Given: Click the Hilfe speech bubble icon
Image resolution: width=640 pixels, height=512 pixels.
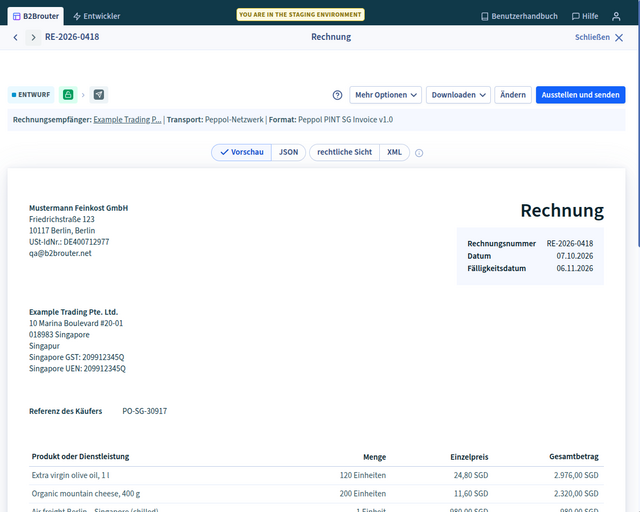Looking at the screenshot, I should [x=576, y=16].
